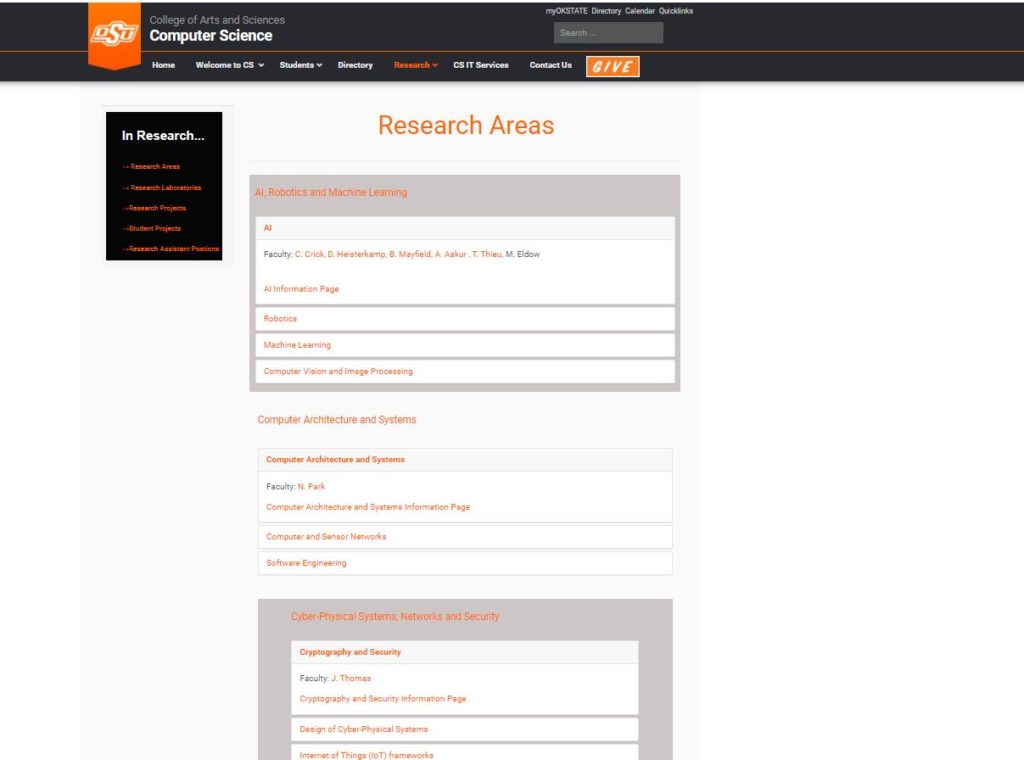Click the orange GIVE graphic

pyautogui.click(x=612, y=66)
